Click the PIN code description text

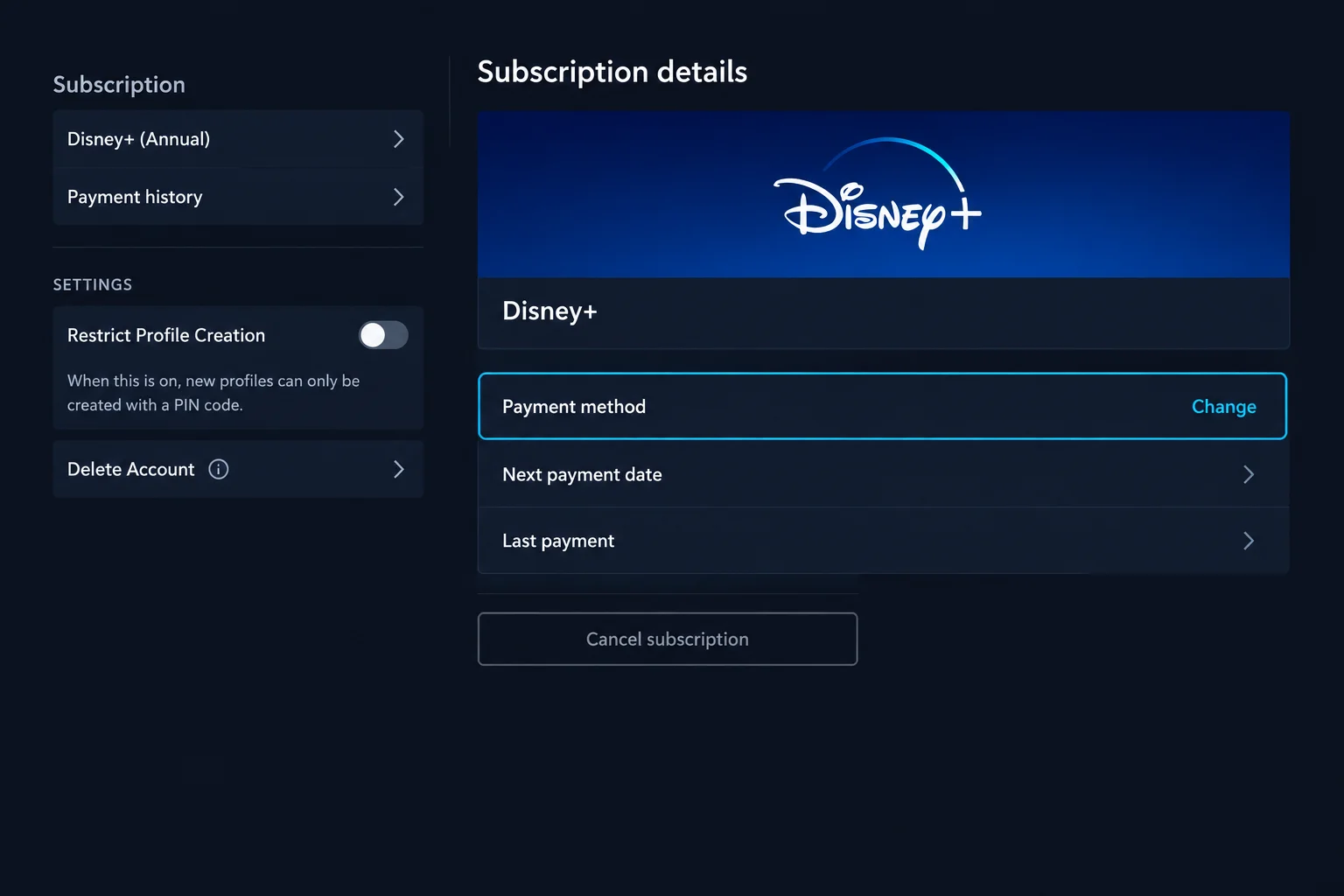[213, 393]
